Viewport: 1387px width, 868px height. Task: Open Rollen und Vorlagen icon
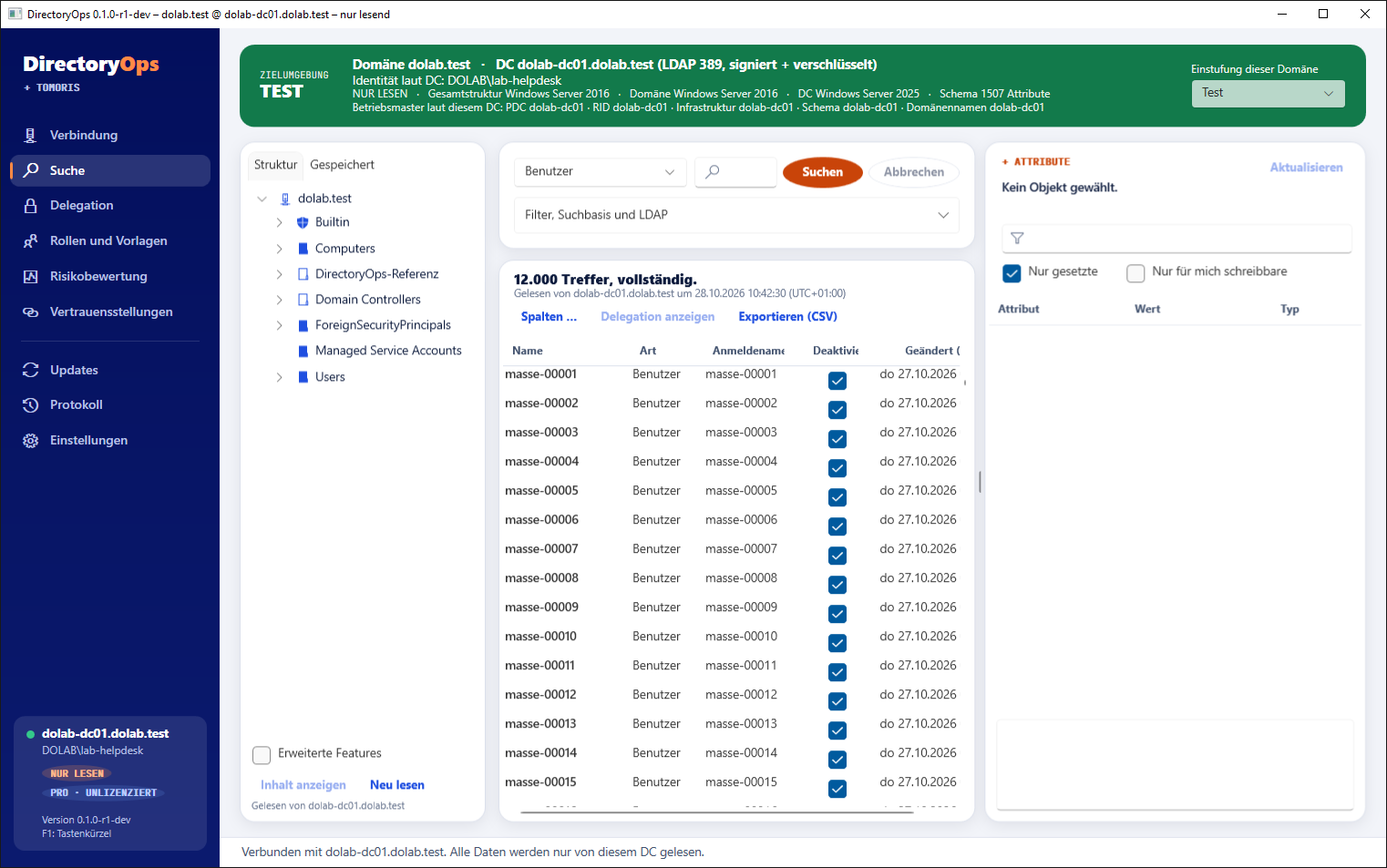31,241
